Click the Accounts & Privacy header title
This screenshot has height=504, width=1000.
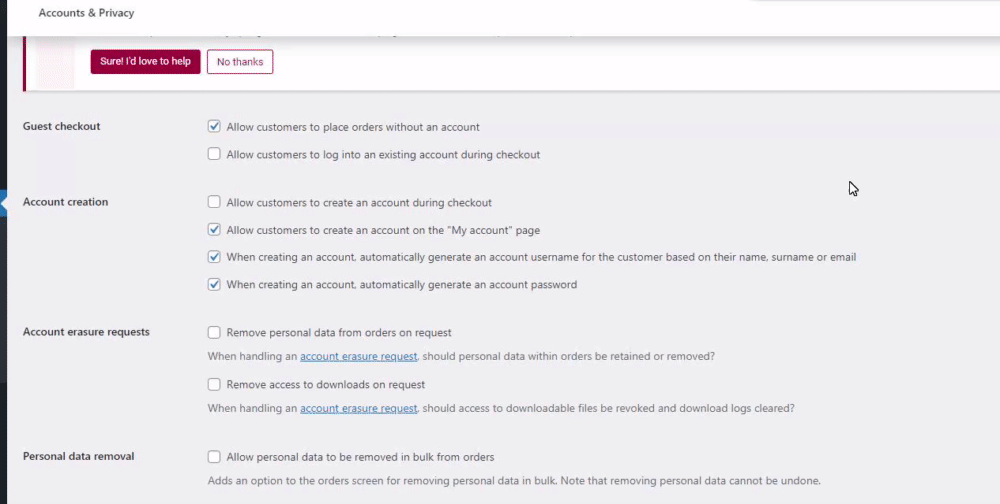coord(86,13)
